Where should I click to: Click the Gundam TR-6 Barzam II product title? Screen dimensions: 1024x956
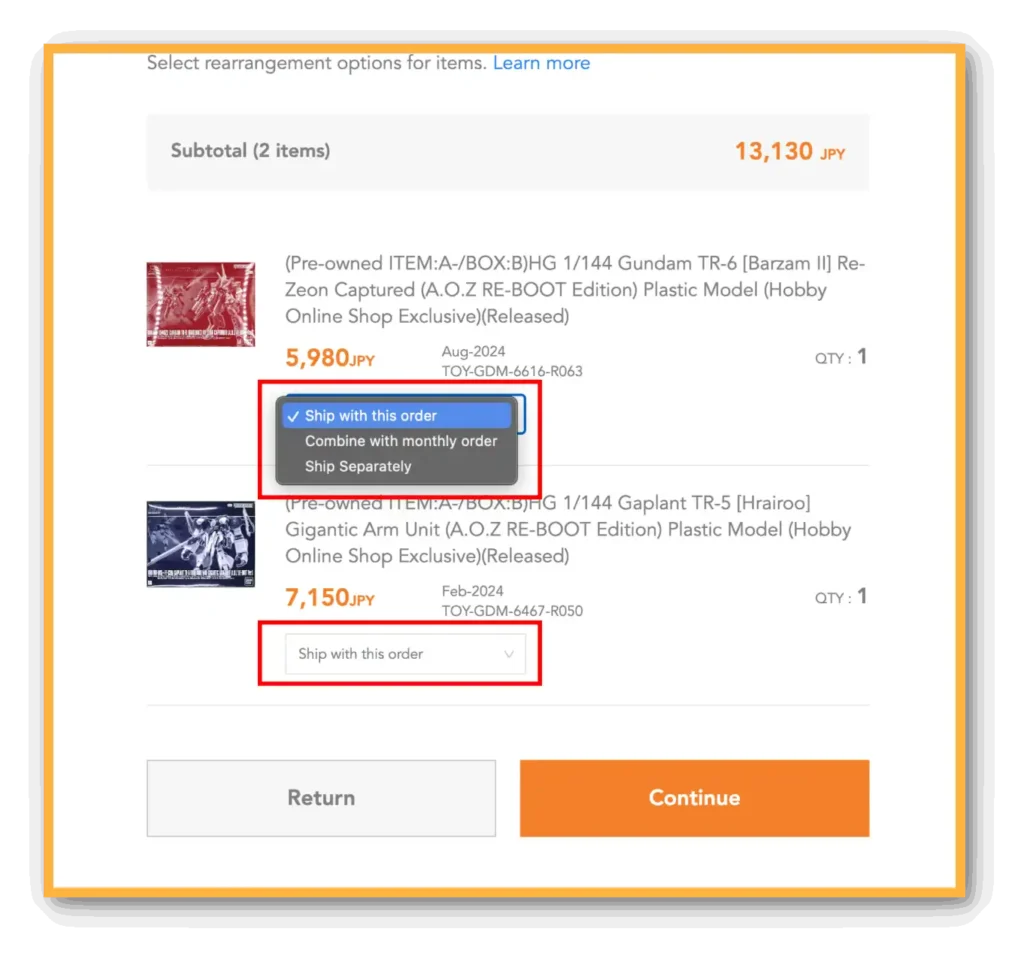click(x=575, y=290)
